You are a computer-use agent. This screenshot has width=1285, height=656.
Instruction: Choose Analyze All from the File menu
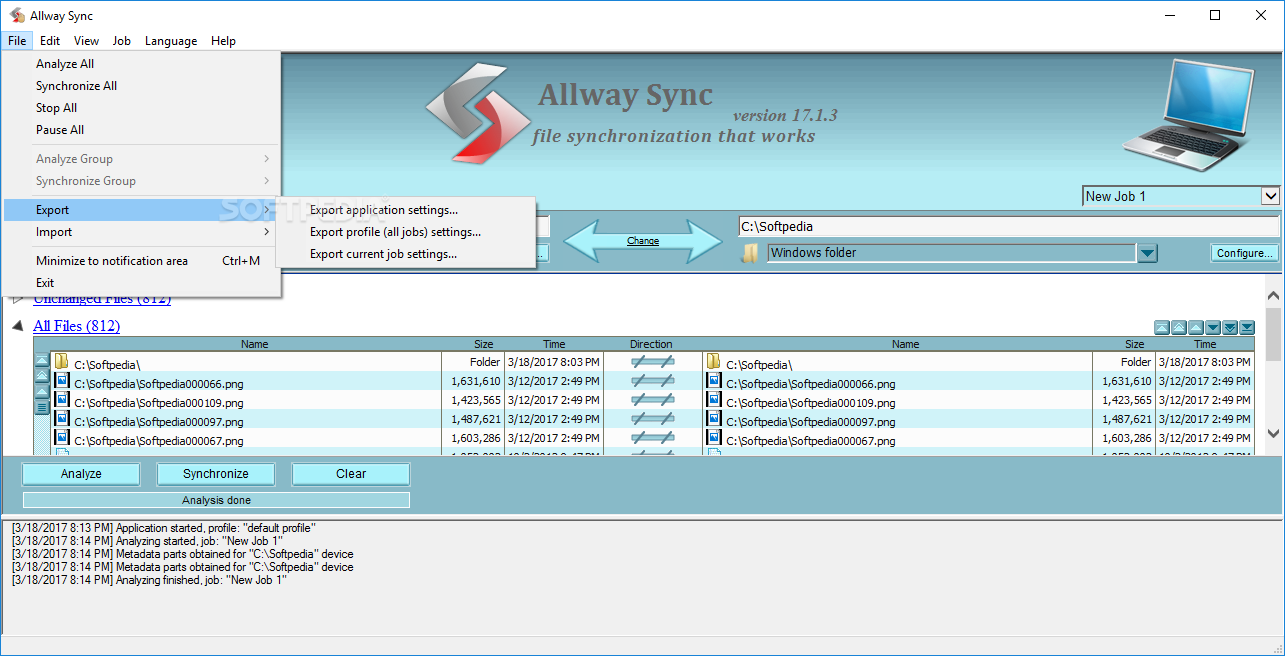(x=141, y=64)
